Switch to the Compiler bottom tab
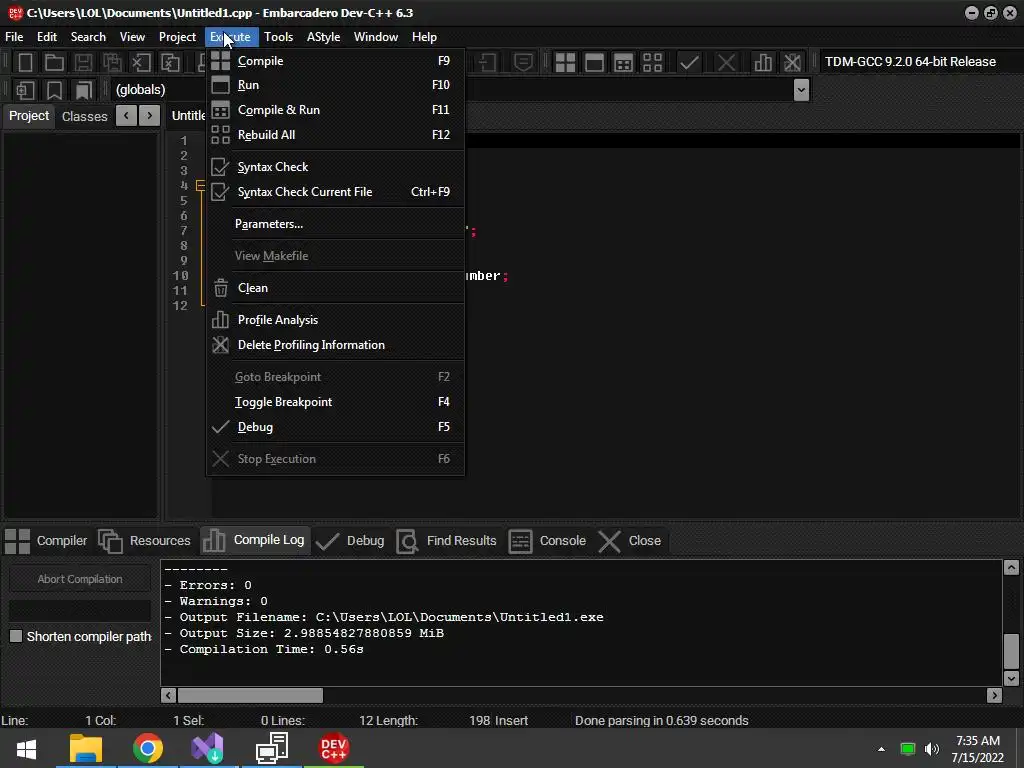The width and height of the screenshot is (1024, 768). coord(46,541)
